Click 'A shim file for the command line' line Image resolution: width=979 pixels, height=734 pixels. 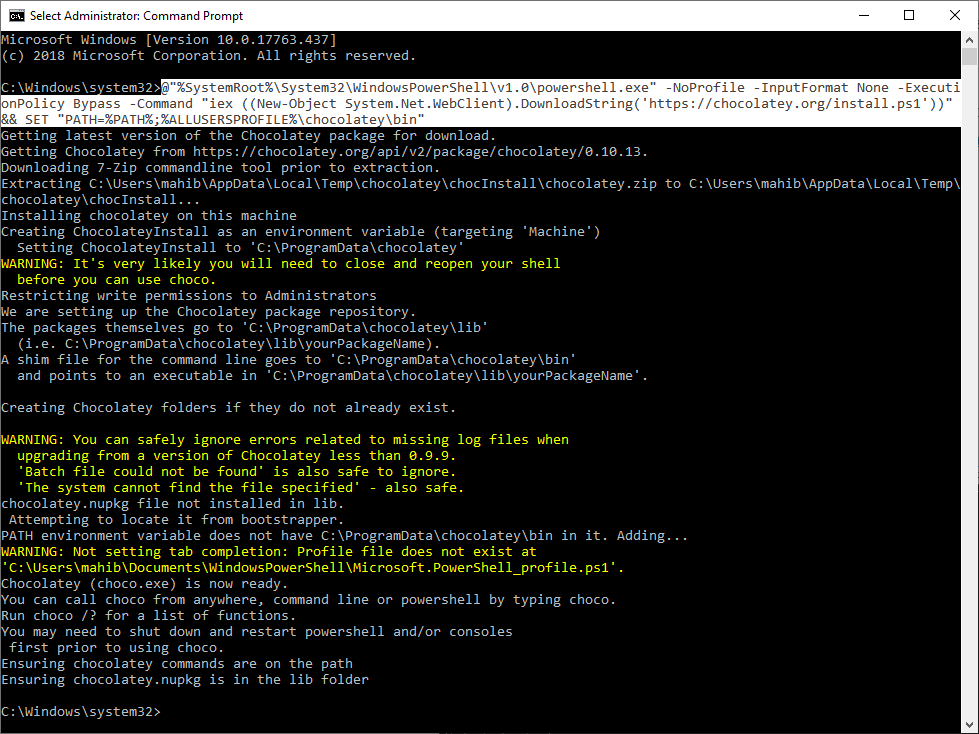click(288, 360)
